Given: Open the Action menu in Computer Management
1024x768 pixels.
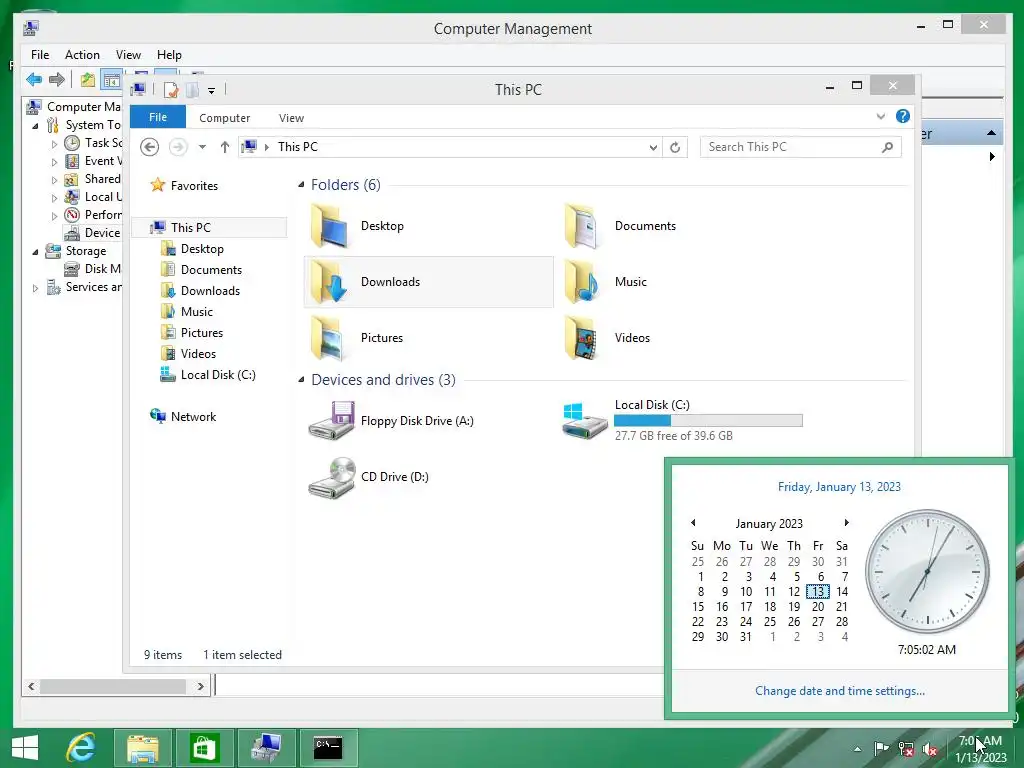Looking at the screenshot, I should [82, 55].
